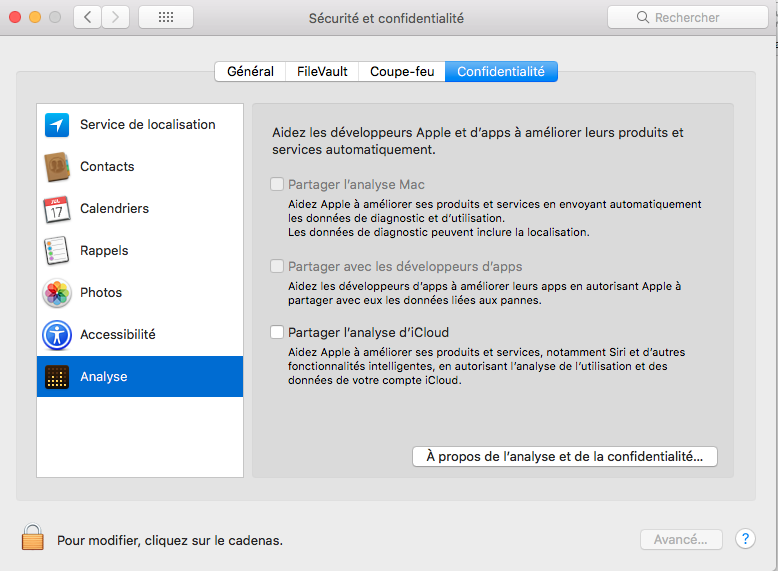The height and width of the screenshot is (571, 778).
Task: Focus the Rechercher search field
Action: click(x=688, y=17)
